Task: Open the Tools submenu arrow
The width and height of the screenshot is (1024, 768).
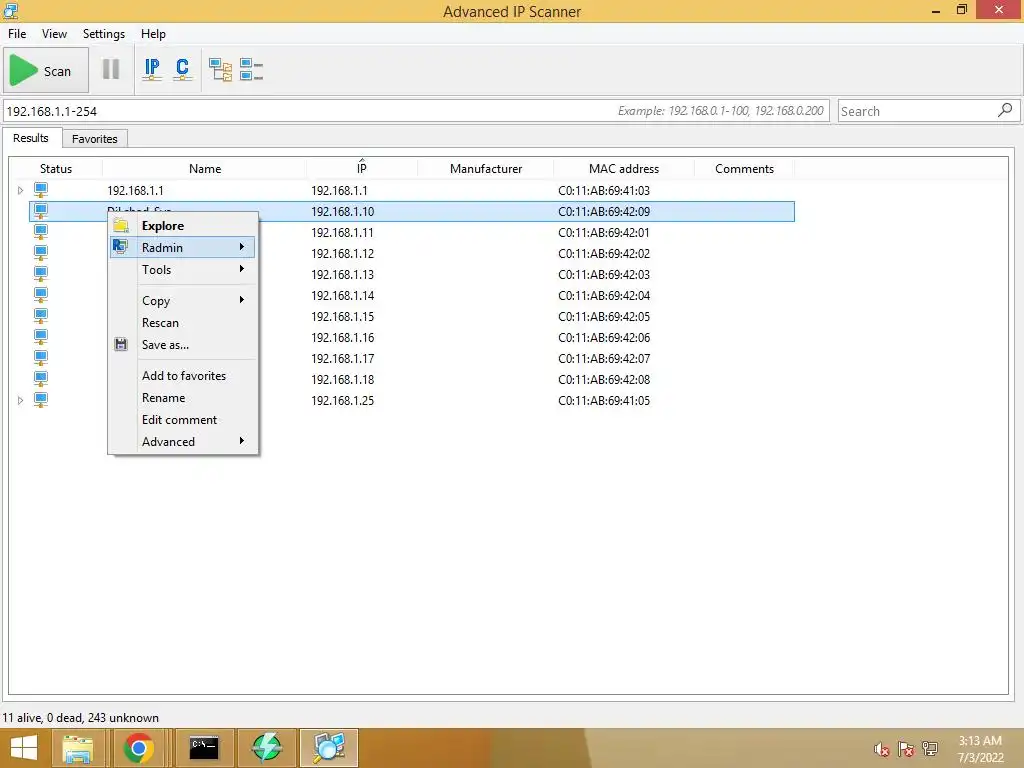Action: click(x=242, y=269)
